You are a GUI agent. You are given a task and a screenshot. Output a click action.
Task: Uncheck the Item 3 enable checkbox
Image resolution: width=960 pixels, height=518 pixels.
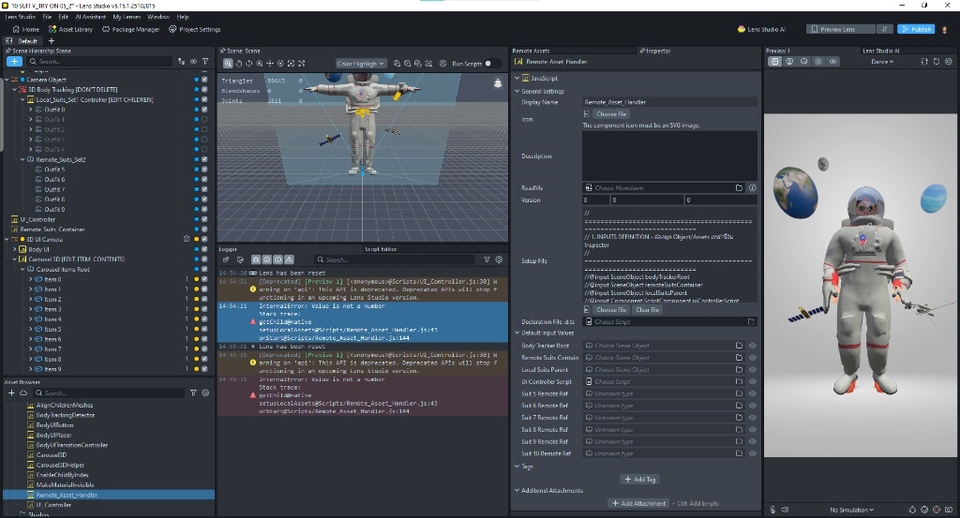pyautogui.click(x=205, y=309)
